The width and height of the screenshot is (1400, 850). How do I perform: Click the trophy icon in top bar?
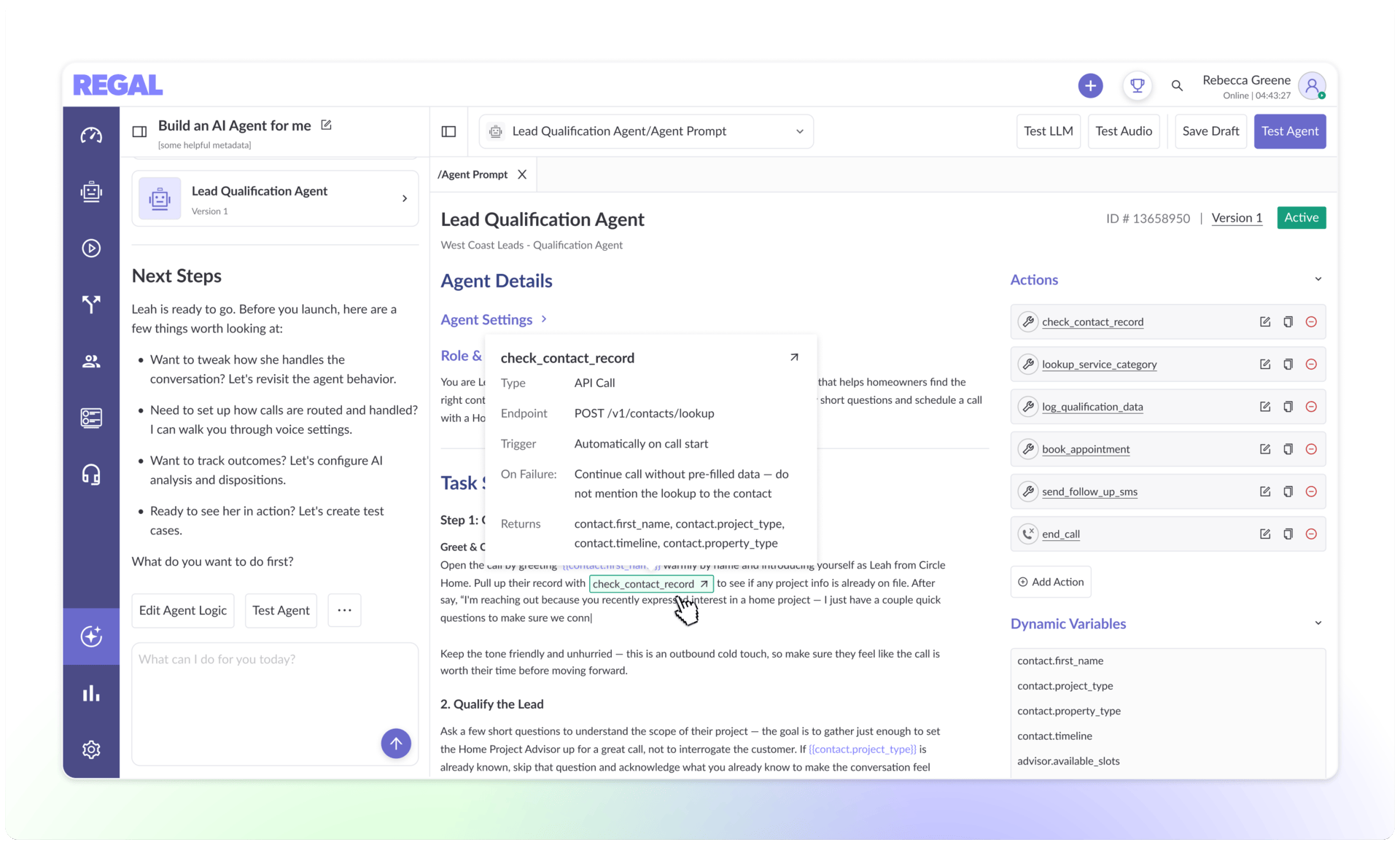[x=1137, y=86]
